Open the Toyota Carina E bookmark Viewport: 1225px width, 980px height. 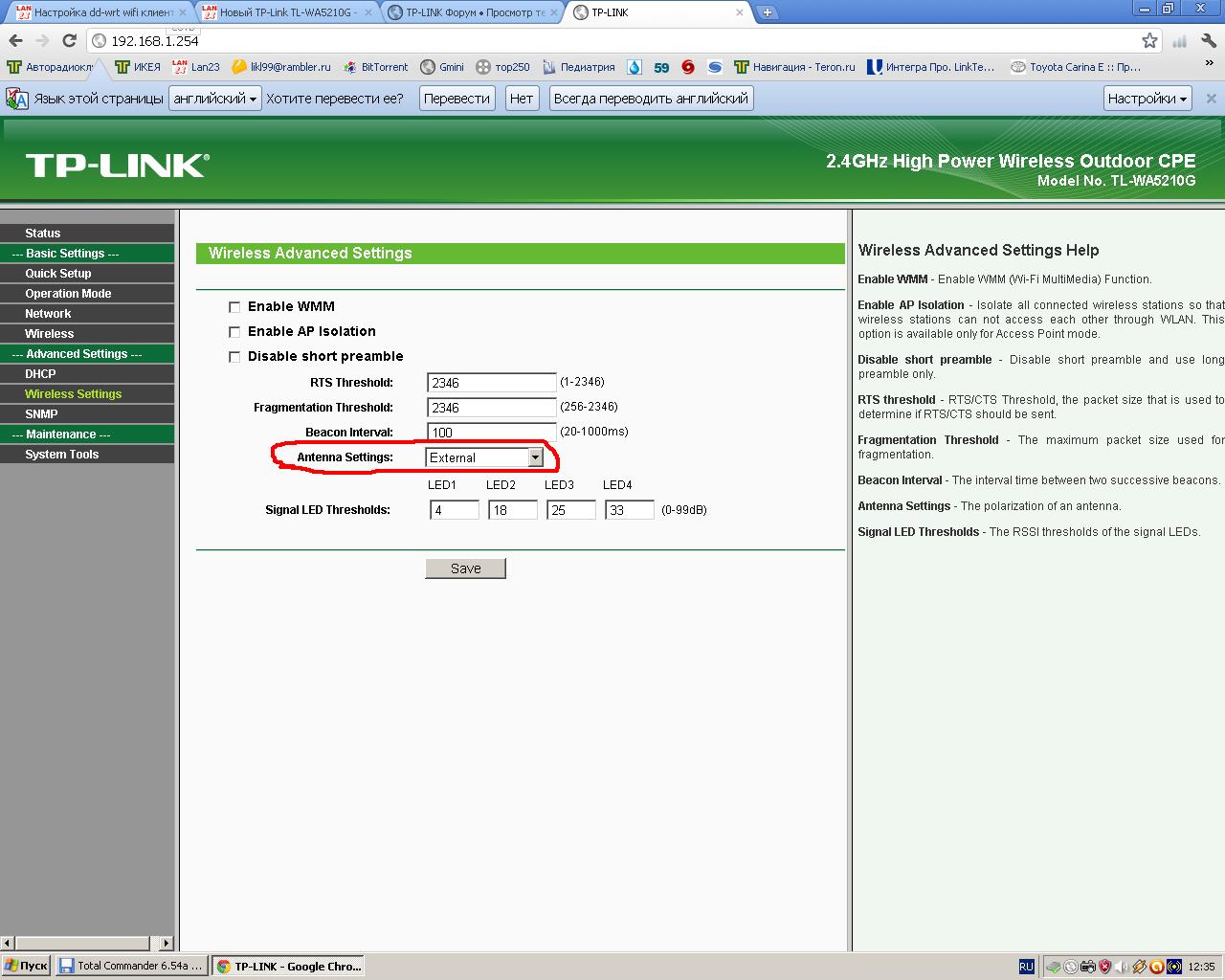[x=1077, y=67]
